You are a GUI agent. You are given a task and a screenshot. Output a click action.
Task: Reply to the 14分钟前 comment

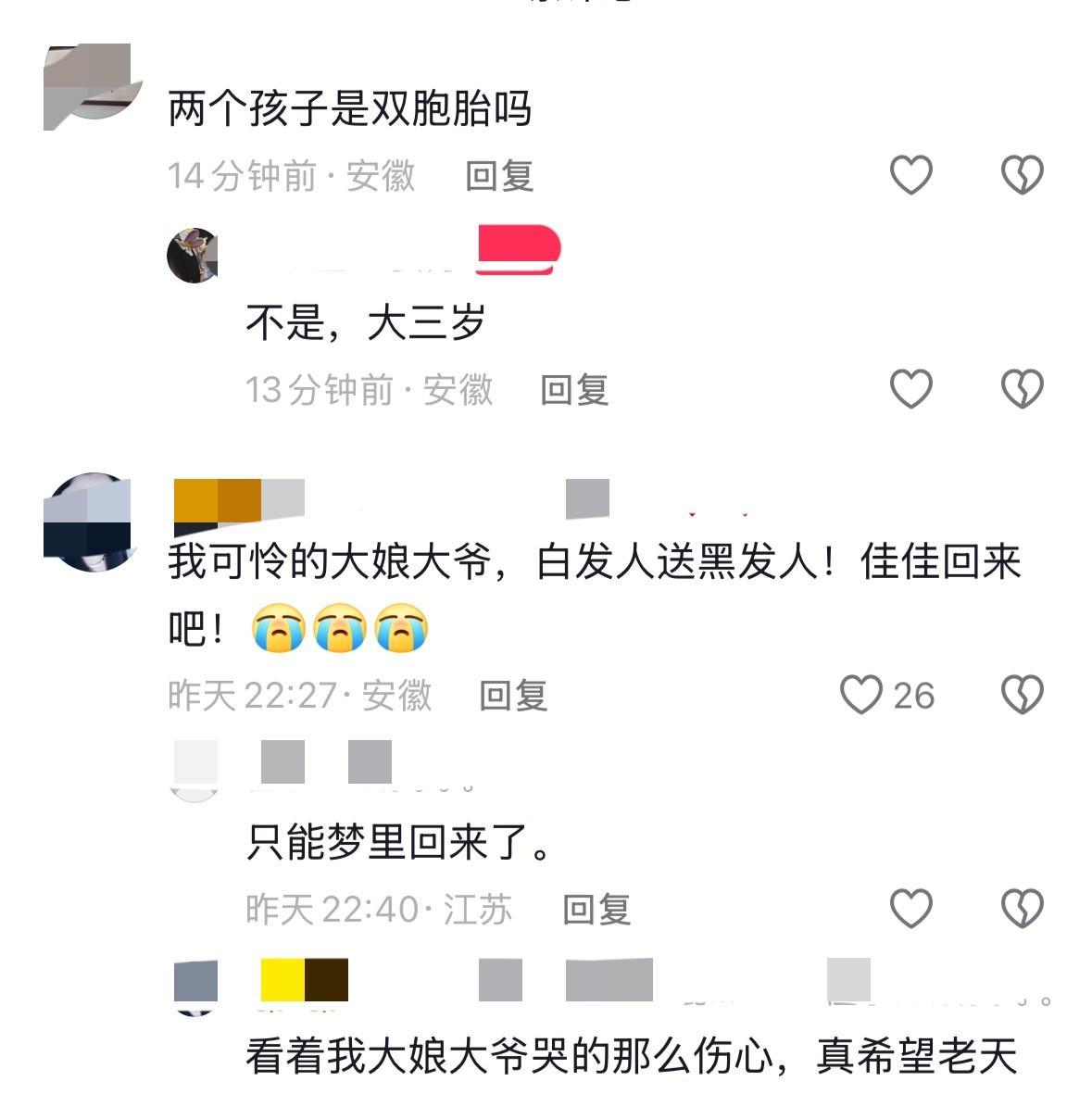click(x=499, y=176)
